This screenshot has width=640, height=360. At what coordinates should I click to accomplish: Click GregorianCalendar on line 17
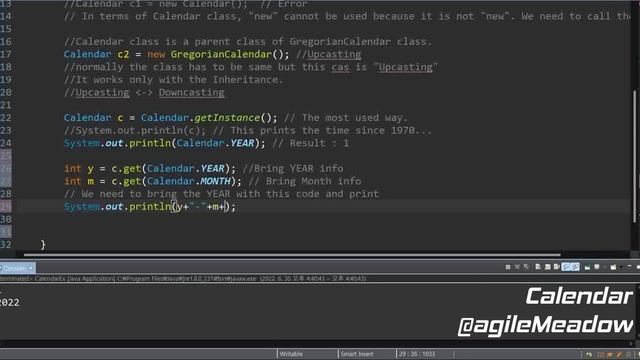[221, 54]
